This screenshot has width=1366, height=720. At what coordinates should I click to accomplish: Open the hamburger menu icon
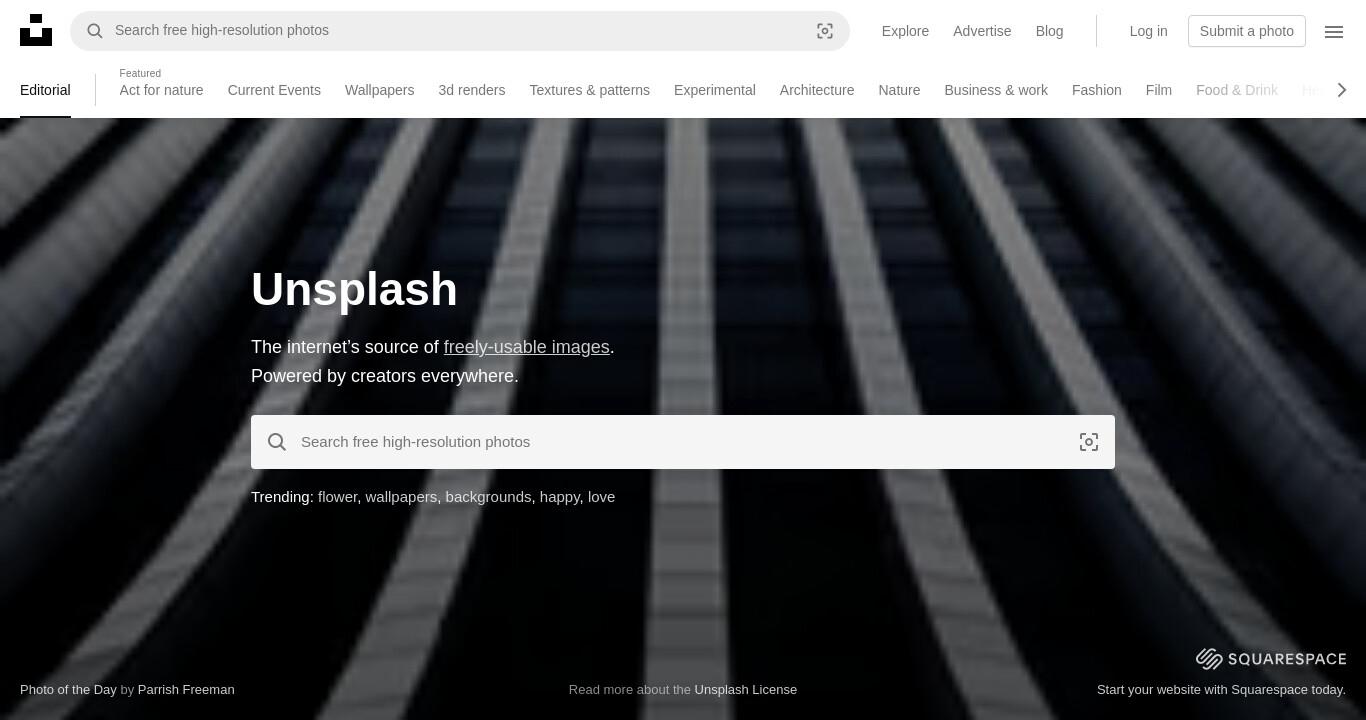click(1334, 31)
